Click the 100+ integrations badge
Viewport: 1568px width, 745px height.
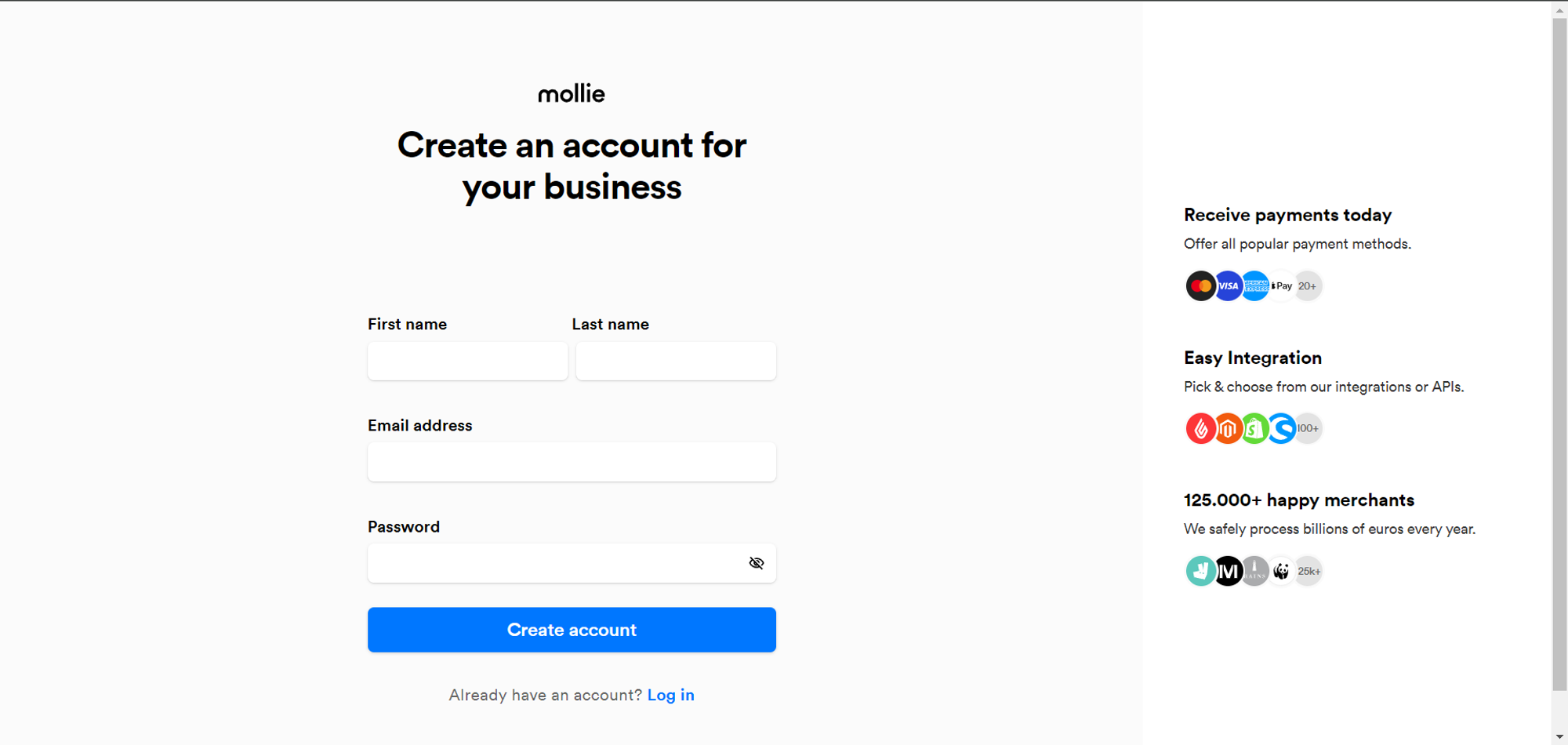click(1308, 428)
